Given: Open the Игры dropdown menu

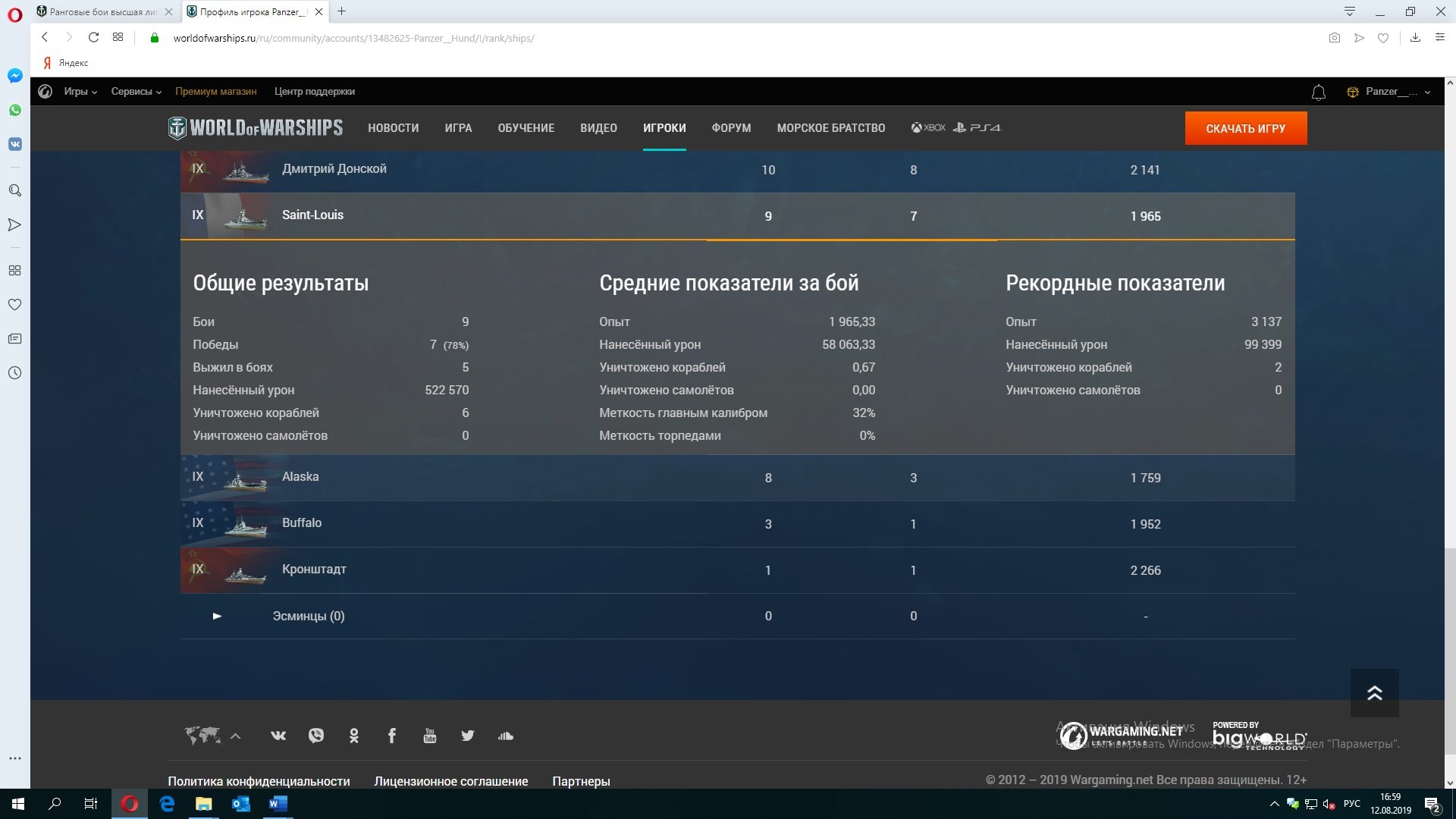Looking at the screenshot, I should (80, 92).
